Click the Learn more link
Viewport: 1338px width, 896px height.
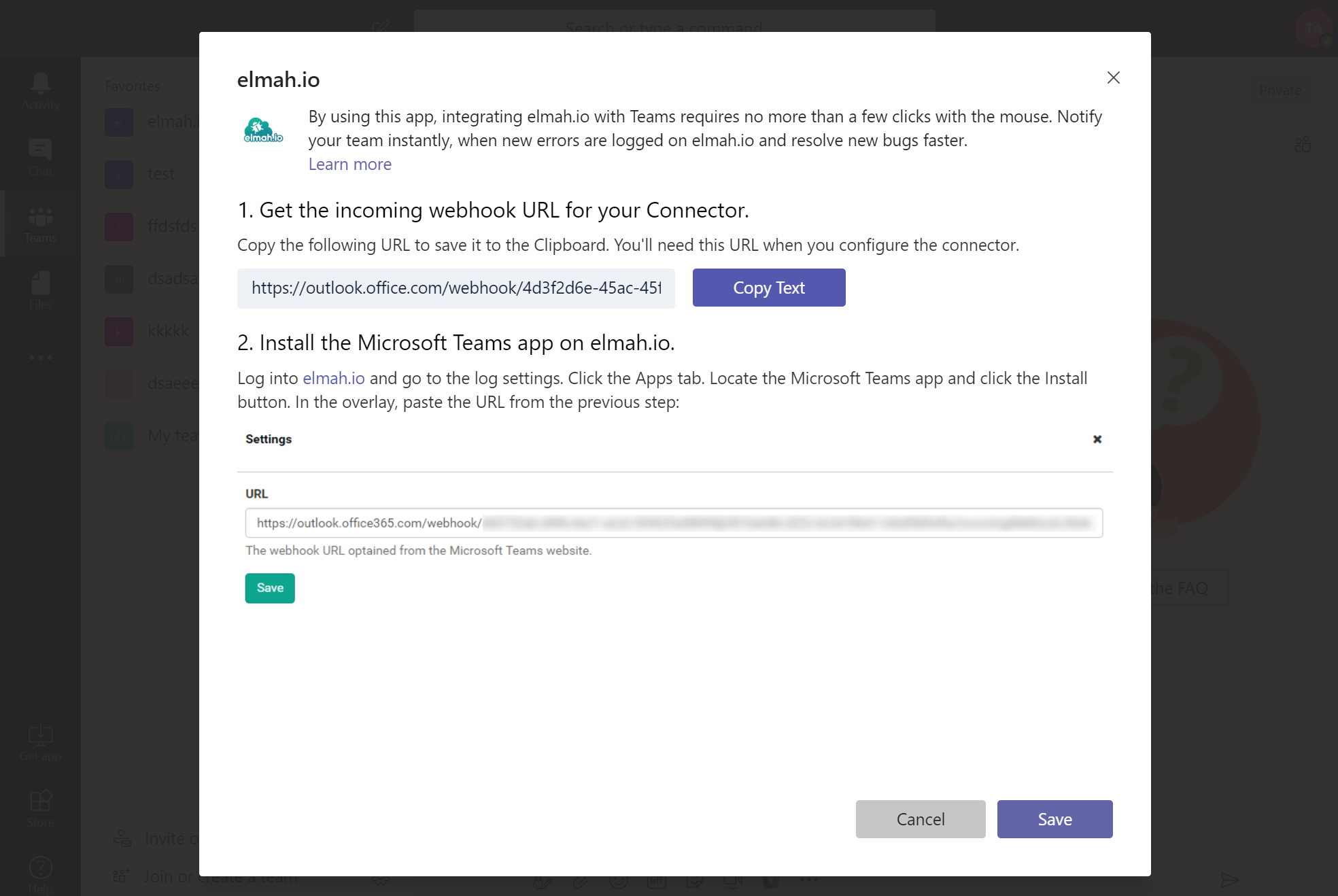click(349, 163)
